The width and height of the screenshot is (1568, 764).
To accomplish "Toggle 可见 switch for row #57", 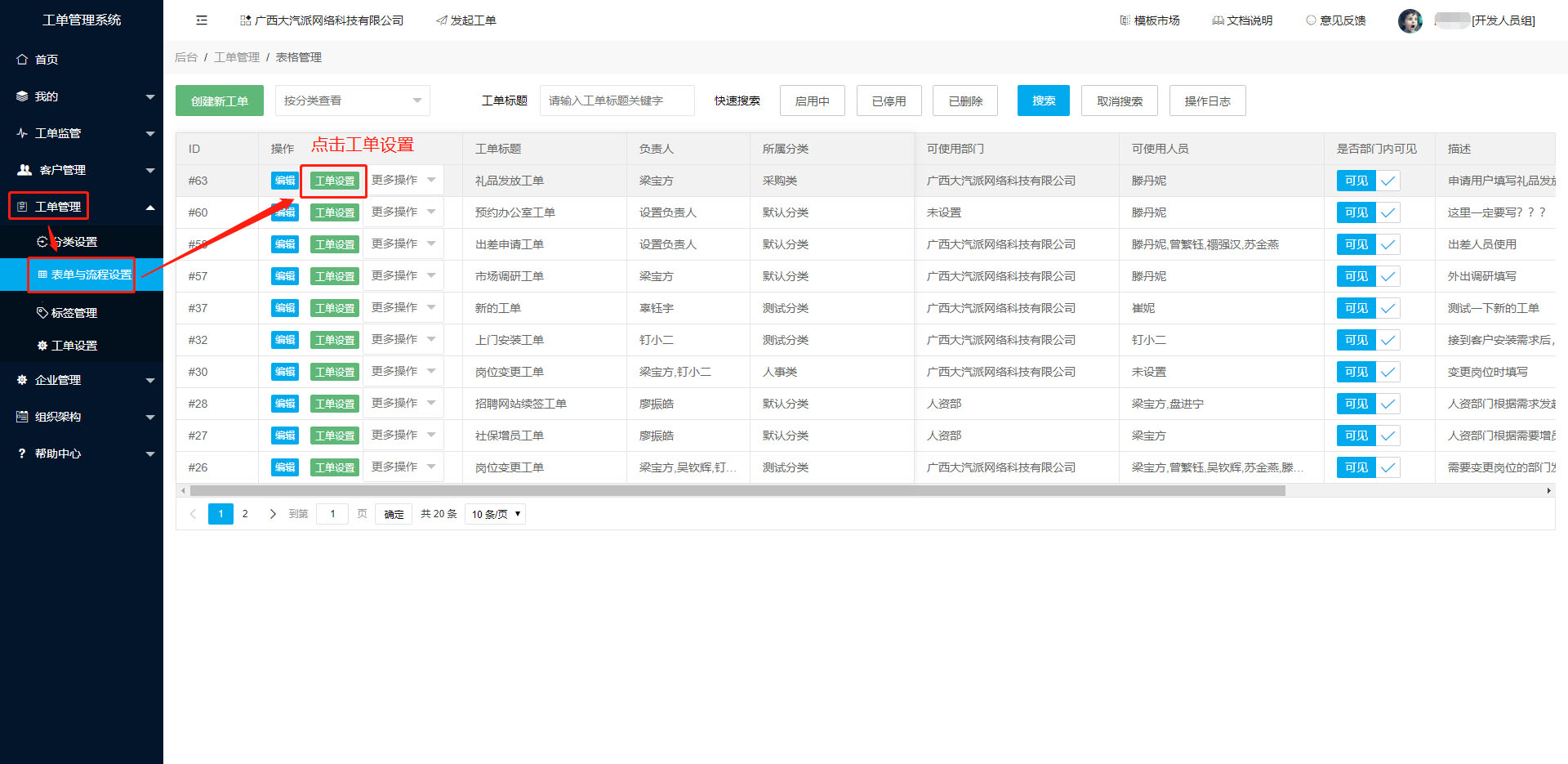I will click(x=1368, y=276).
